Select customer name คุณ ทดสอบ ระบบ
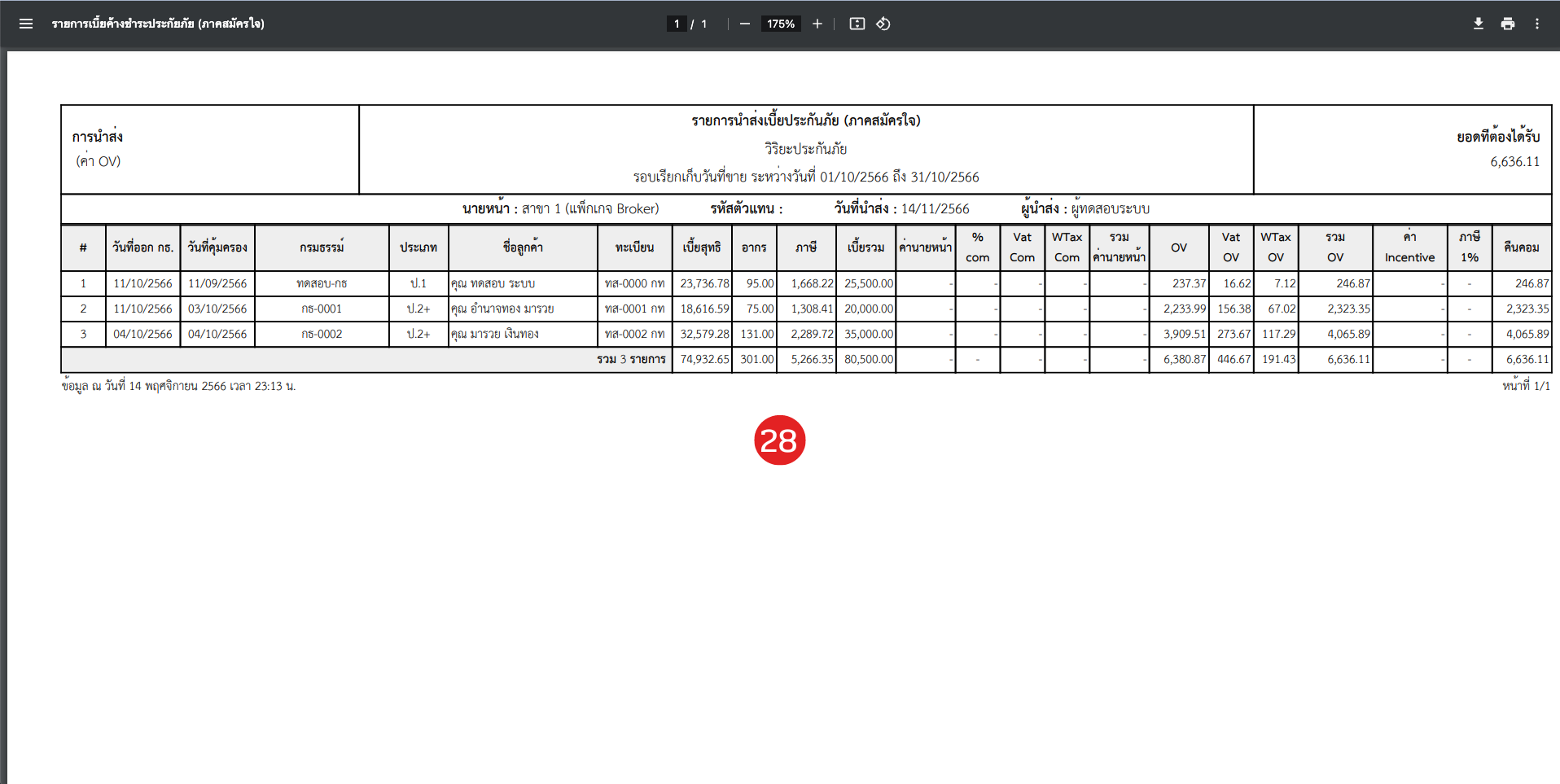The width and height of the screenshot is (1560, 784). 493,283
